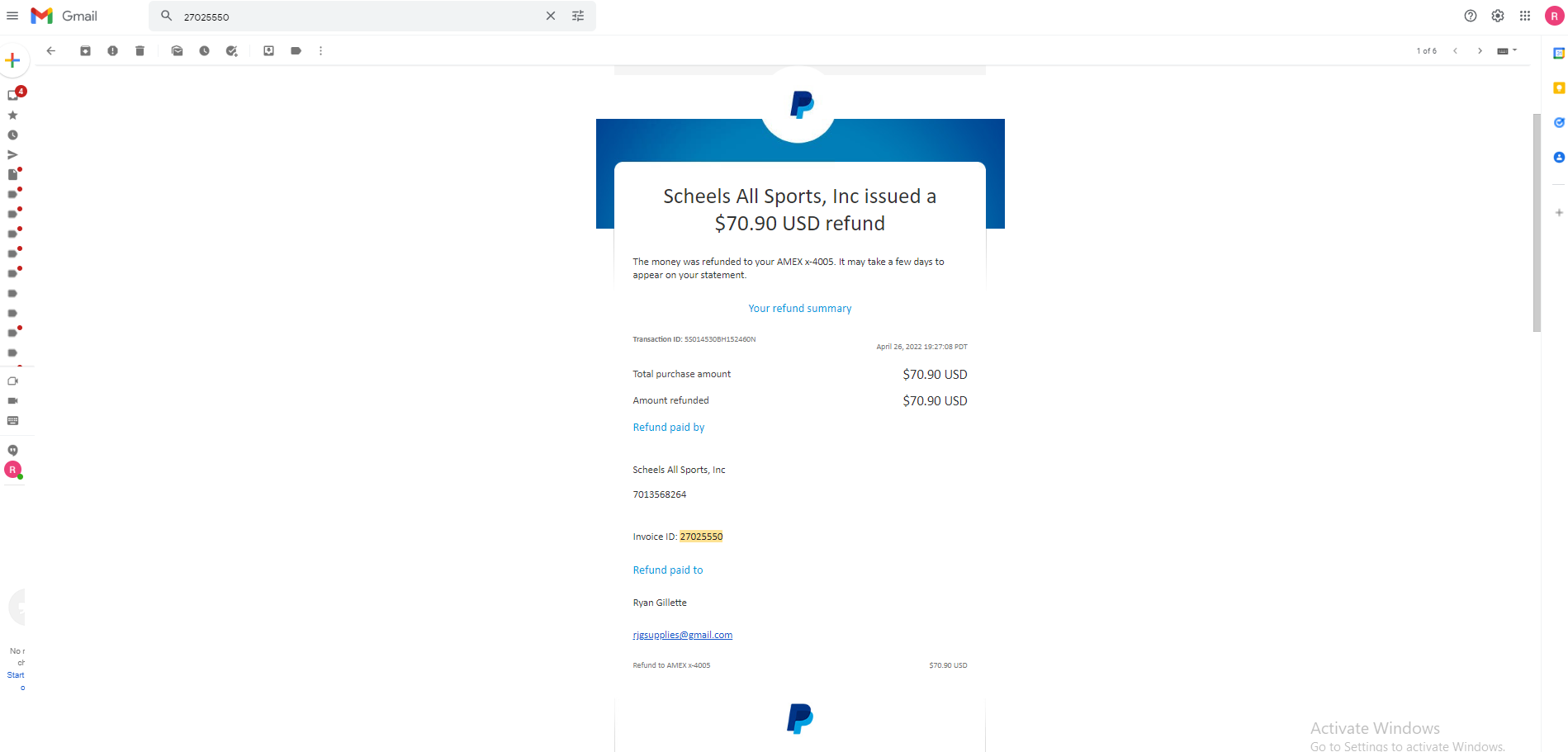The width and height of the screenshot is (1568, 752).
Task: Open the More options three-dot menu
Action: [x=320, y=51]
